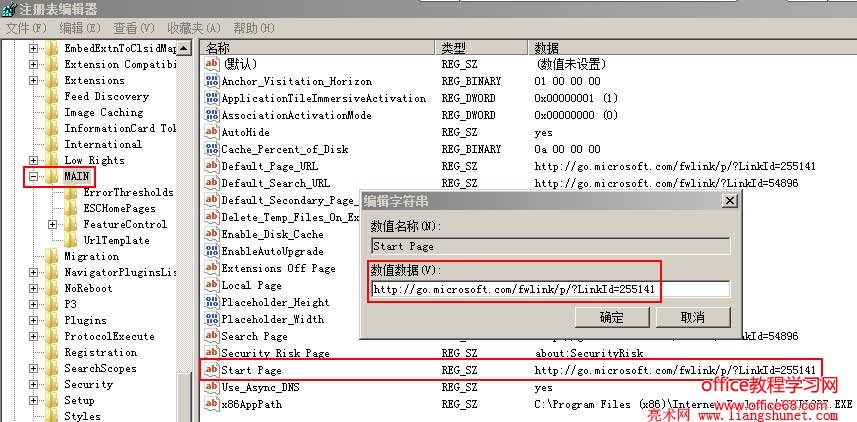This screenshot has height=422, width=857.
Task: Open the 查看(V) menu
Action: [x=134, y=27]
